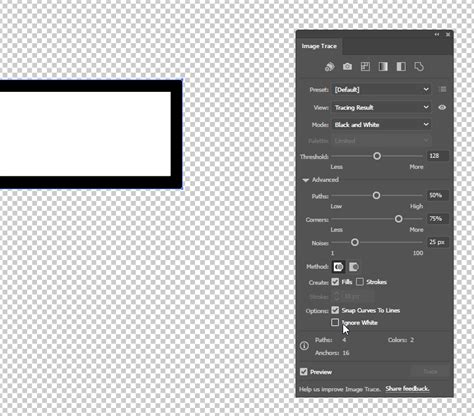Open the manage presets list icon
Image resolution: width=474 pixels, height=416 pixels.
443,89
